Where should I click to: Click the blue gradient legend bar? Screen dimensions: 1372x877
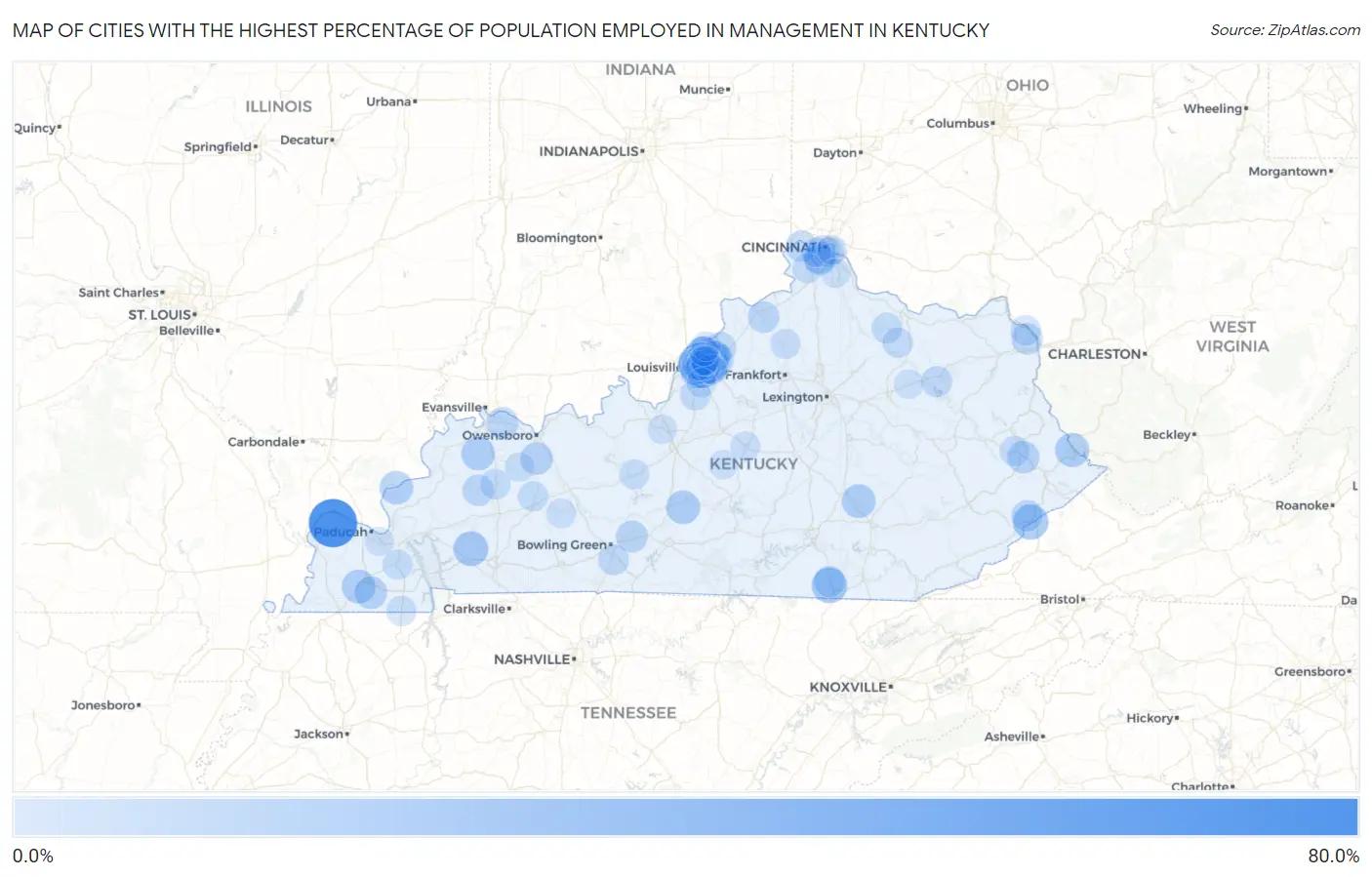tap(685, 817)
